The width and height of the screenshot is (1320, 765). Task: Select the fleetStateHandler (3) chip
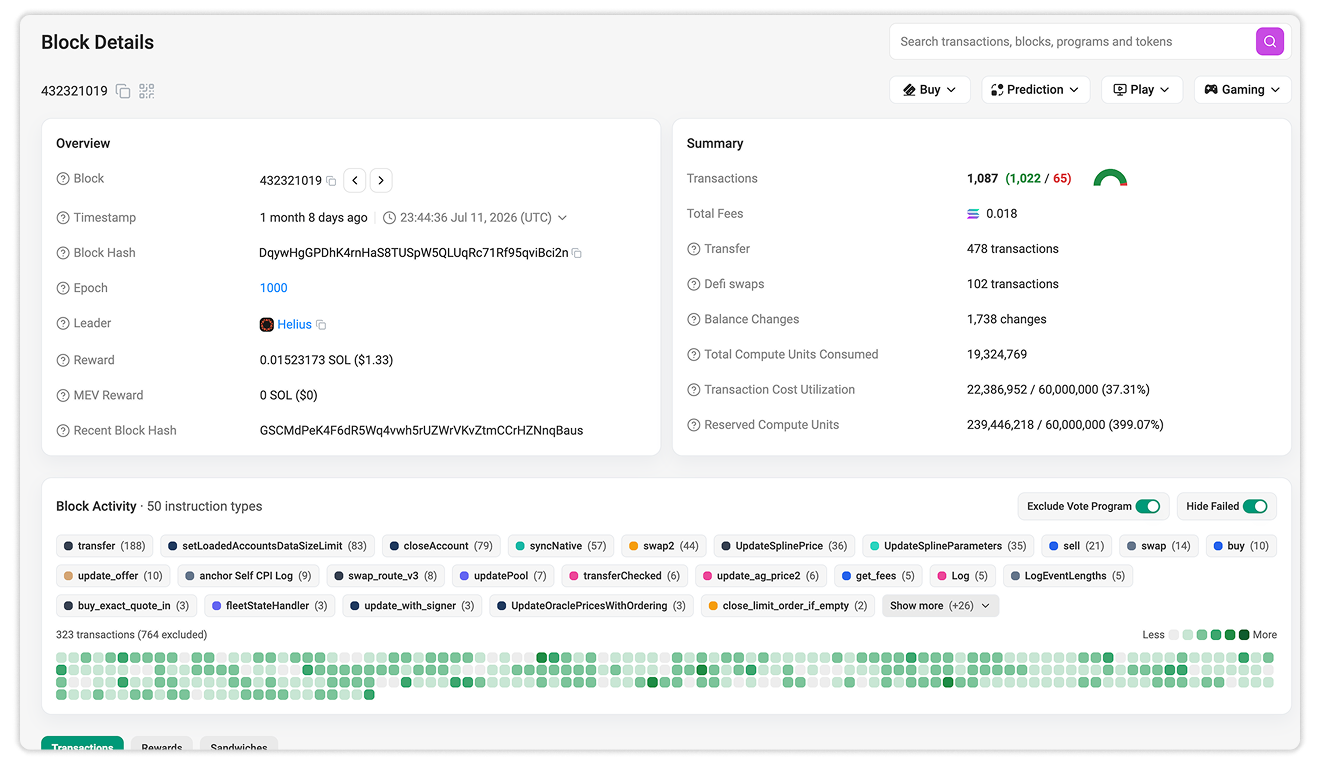[x=270, y=606]
